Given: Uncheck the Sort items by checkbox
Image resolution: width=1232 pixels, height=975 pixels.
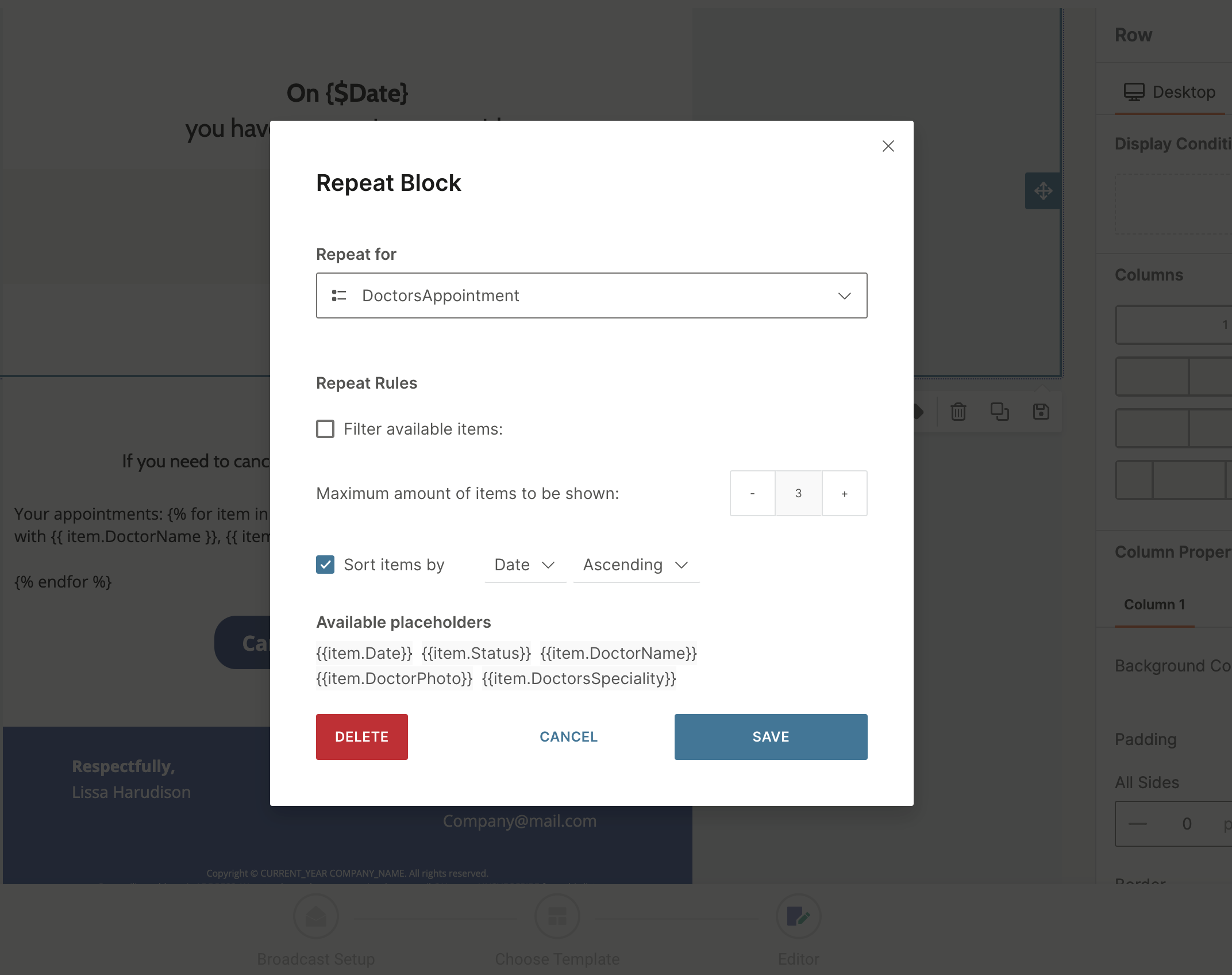Looking at the screenshot, I should coord(325,565).
